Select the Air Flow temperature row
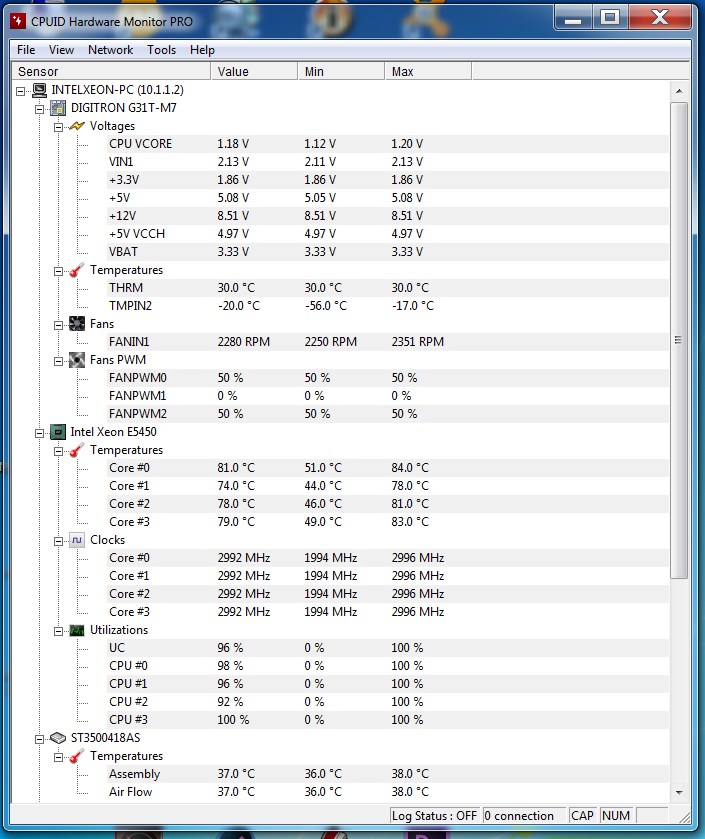This screenshot has width=705, height=839. coord(388,792)
